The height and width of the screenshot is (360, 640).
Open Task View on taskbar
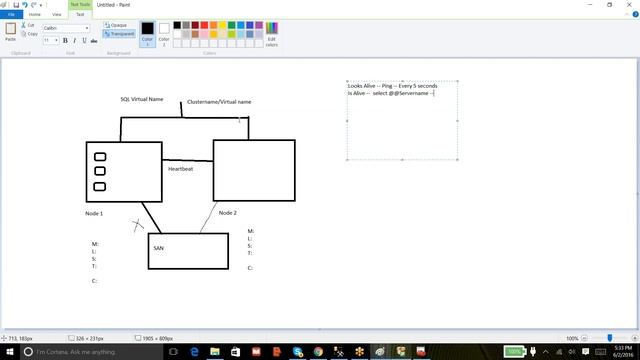pyautogui.click(x=173, y=351)
